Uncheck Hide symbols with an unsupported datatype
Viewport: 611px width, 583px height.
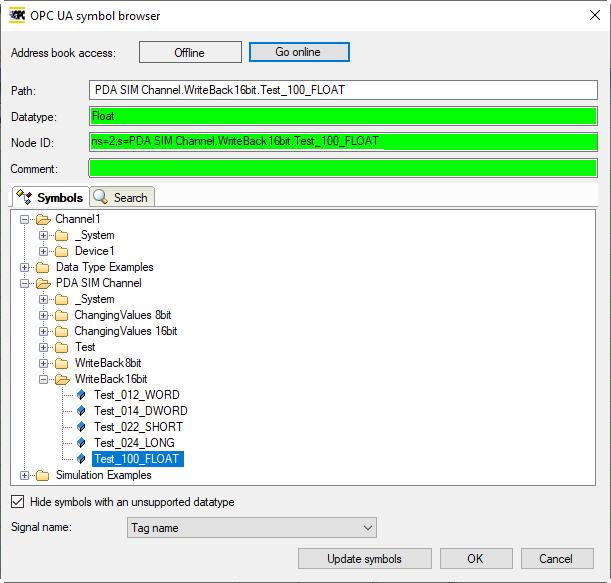pyautogui.click(x=18, y=502)
